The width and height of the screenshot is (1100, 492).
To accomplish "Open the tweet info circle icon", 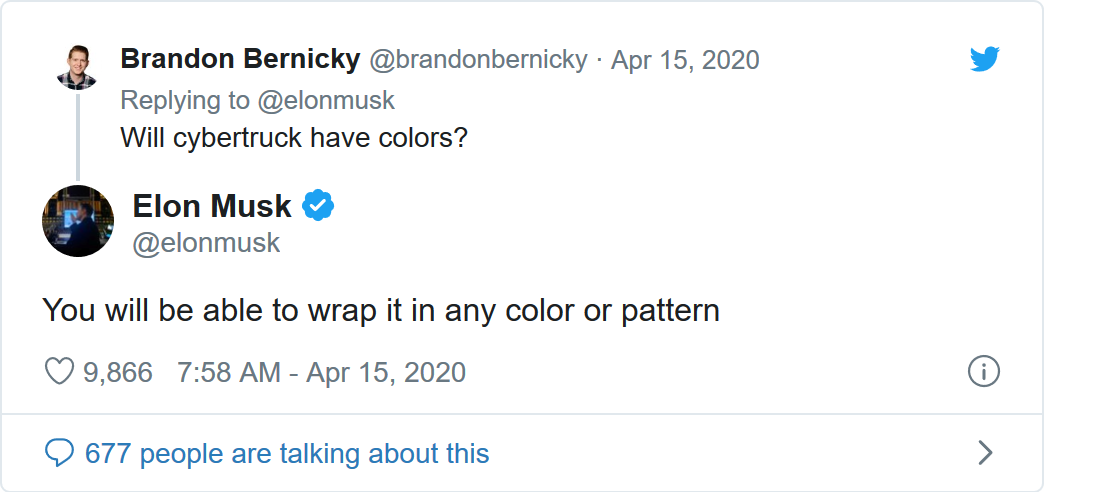I will pos(984,372).
